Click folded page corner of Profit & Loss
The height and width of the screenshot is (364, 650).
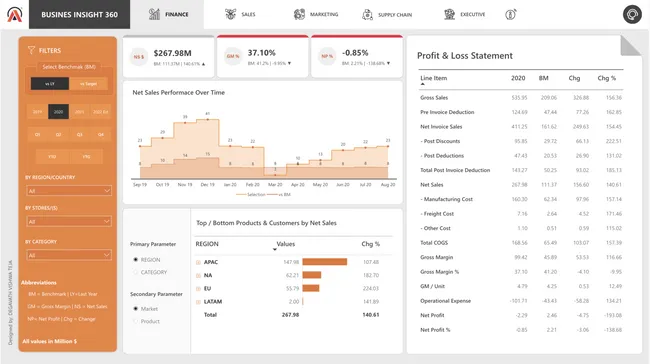(x=631, y=46)
